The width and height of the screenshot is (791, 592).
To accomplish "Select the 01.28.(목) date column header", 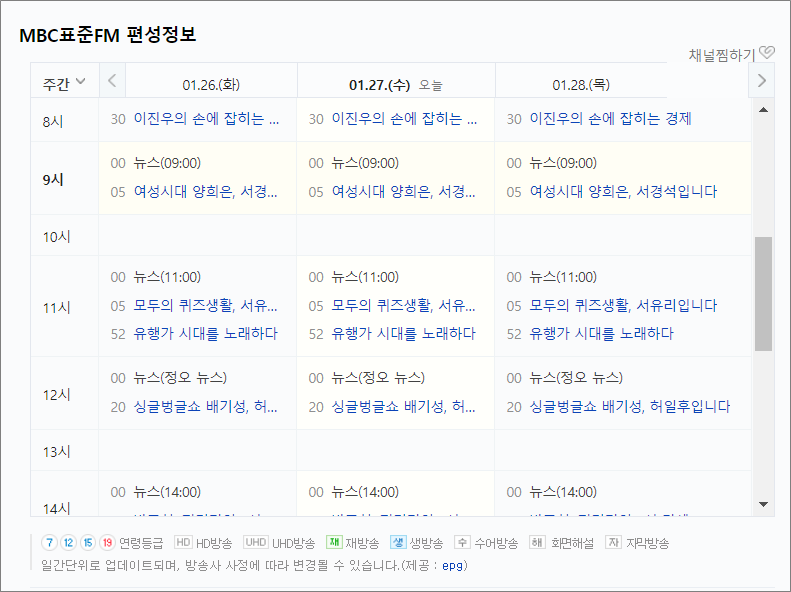I will (581, 85).
